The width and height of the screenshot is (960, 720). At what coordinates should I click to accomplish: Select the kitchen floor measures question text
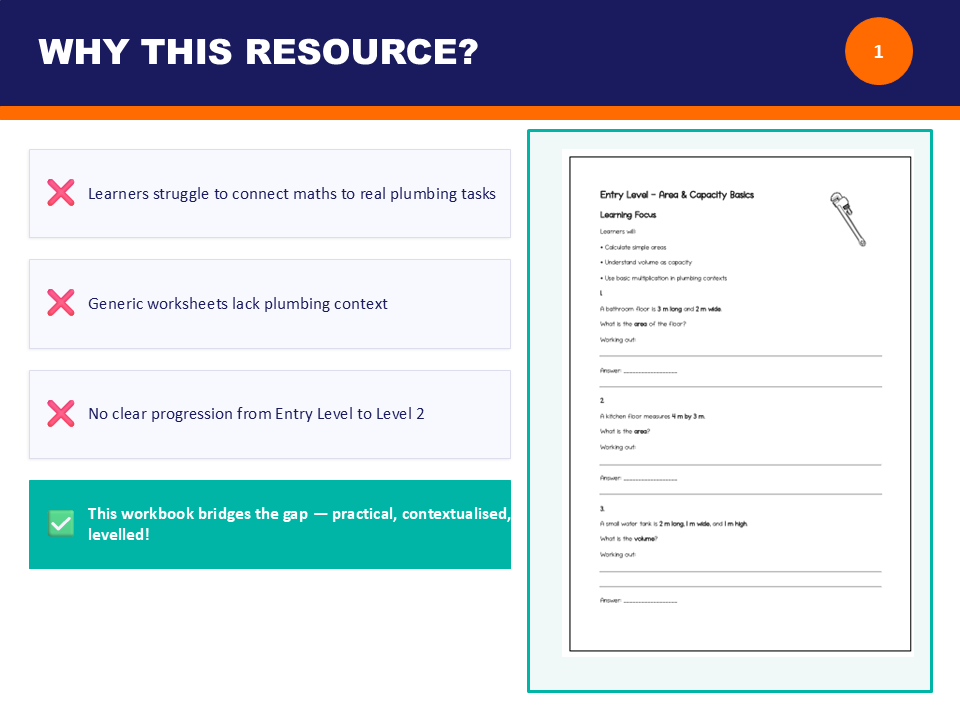652,416
